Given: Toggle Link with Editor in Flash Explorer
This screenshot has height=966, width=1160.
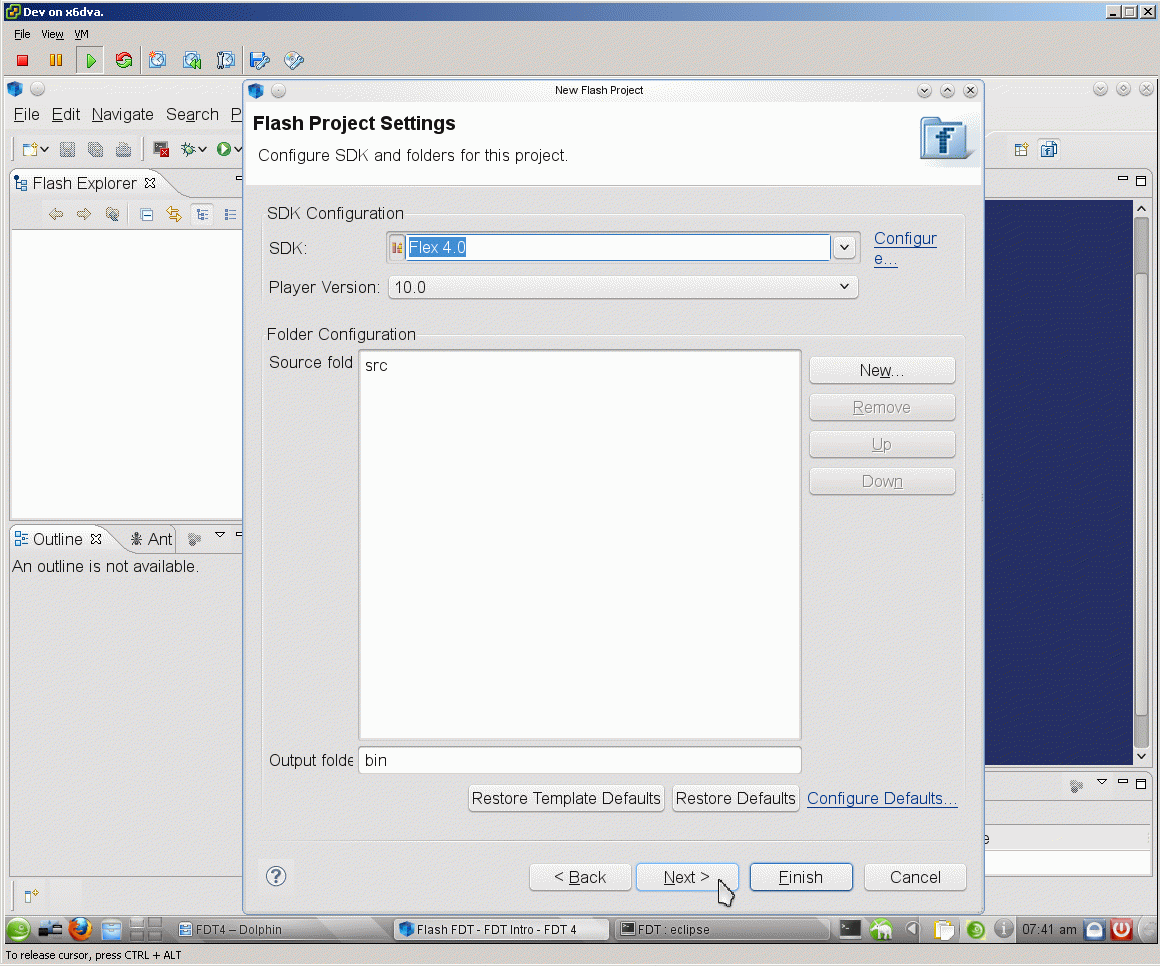Looking at the screenshot, I should click(x=175, y=215).
